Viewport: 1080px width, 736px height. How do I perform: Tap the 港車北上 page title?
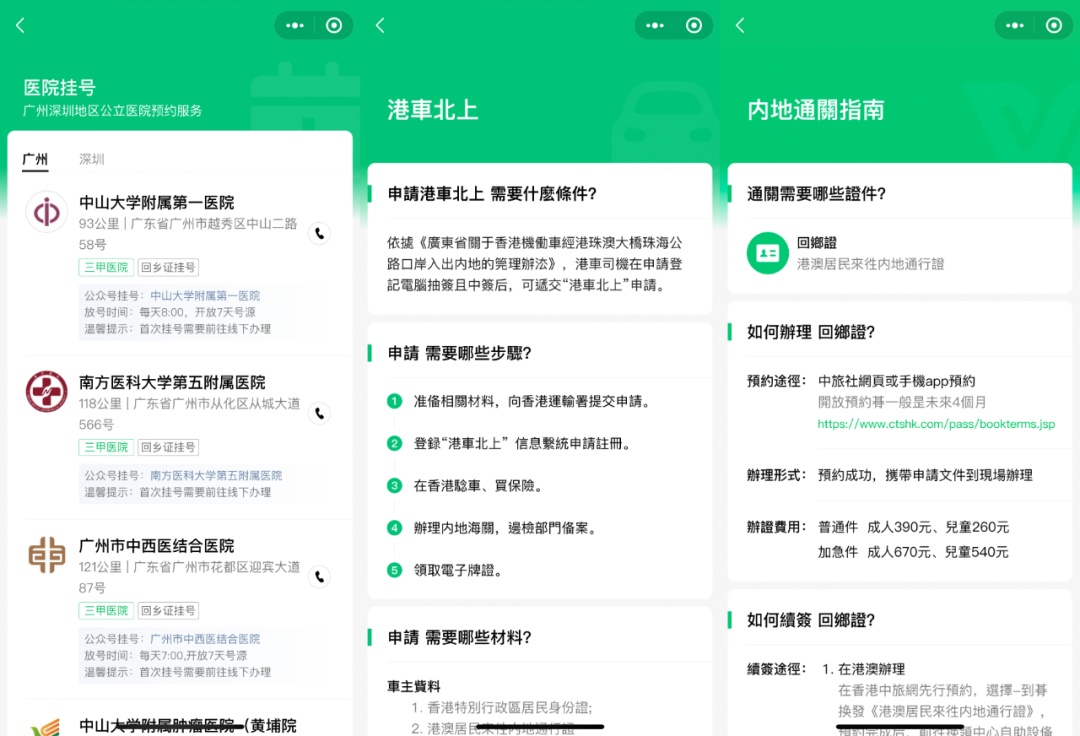(x=433, y=109)
